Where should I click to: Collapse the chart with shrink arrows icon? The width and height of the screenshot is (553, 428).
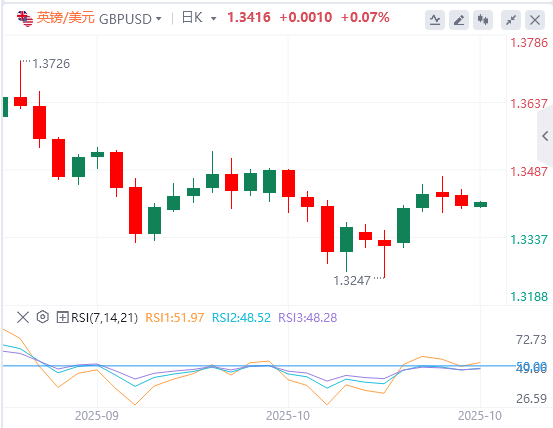(511, 20)
